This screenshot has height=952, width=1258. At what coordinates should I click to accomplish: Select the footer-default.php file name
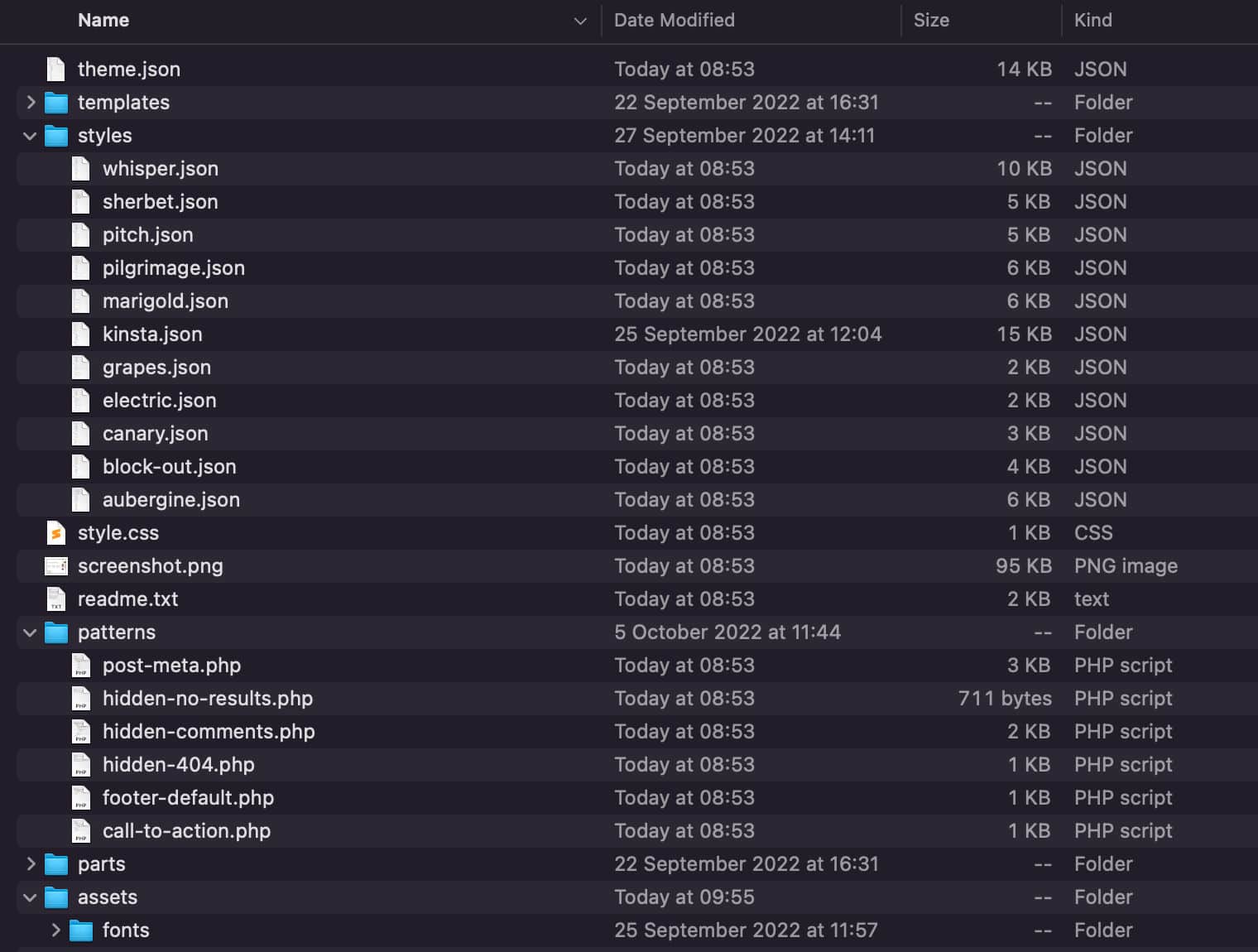[x=188, y=798]
